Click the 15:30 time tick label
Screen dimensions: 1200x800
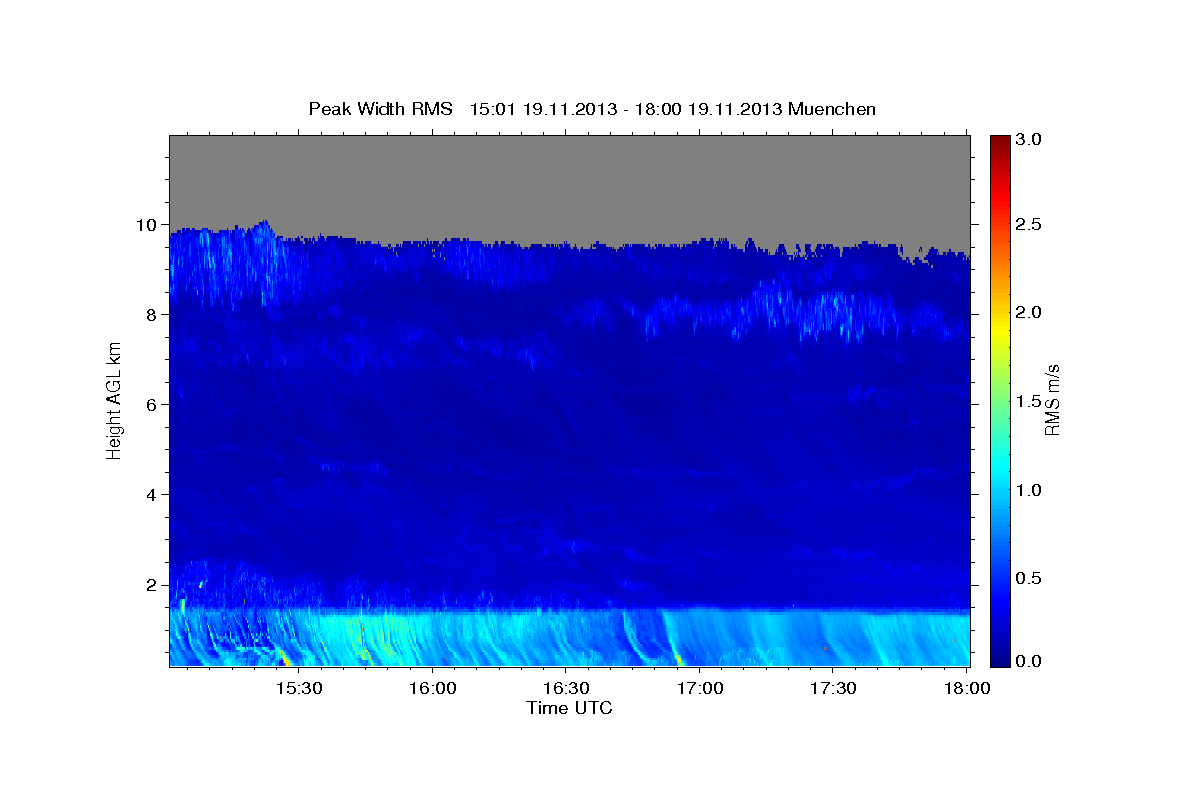(298, 688)
